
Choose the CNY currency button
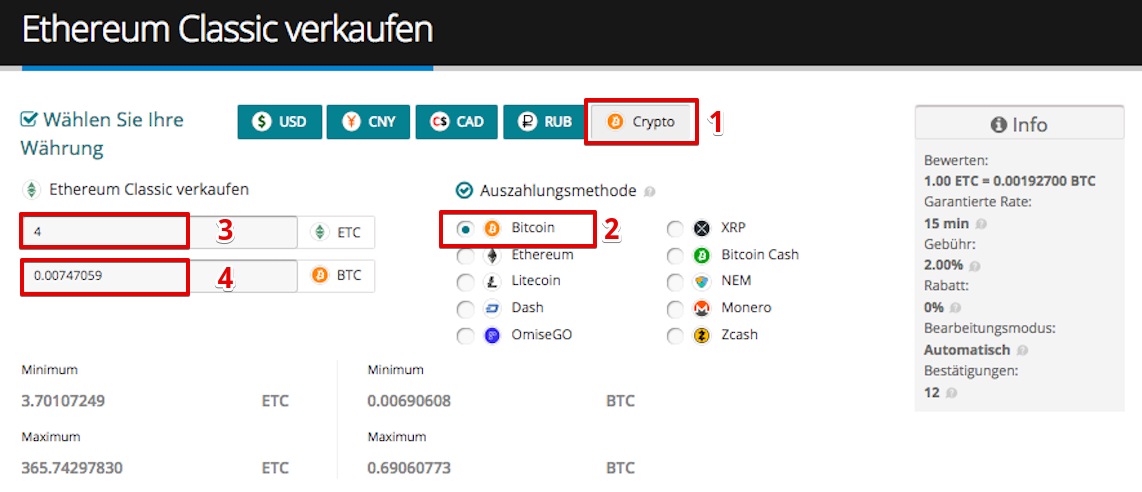coord(369,122)
